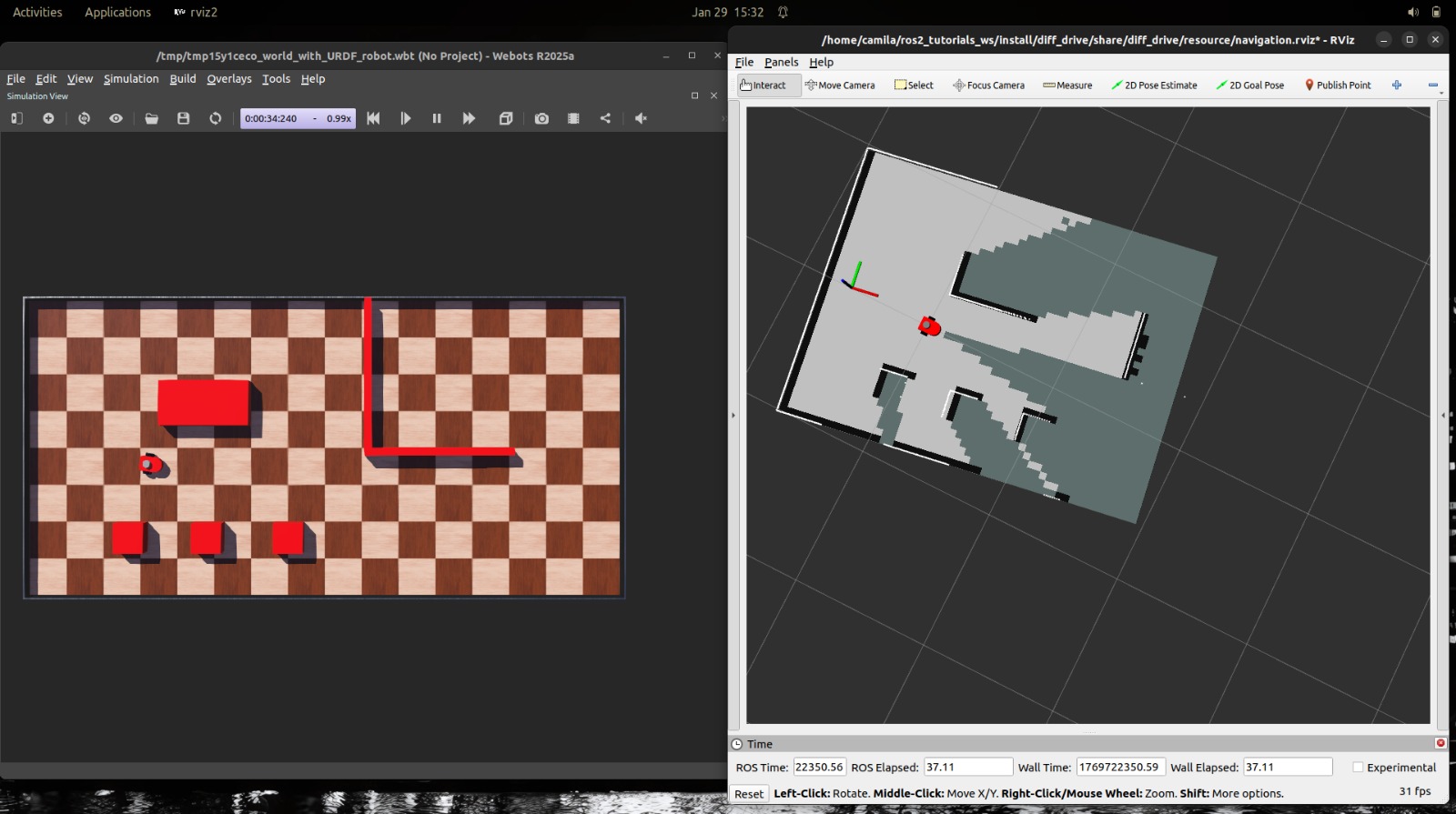This screenshot has height=814, width=1456.
Task: Expand the right RViz panel handle
Action: (x=1442, y=416)
